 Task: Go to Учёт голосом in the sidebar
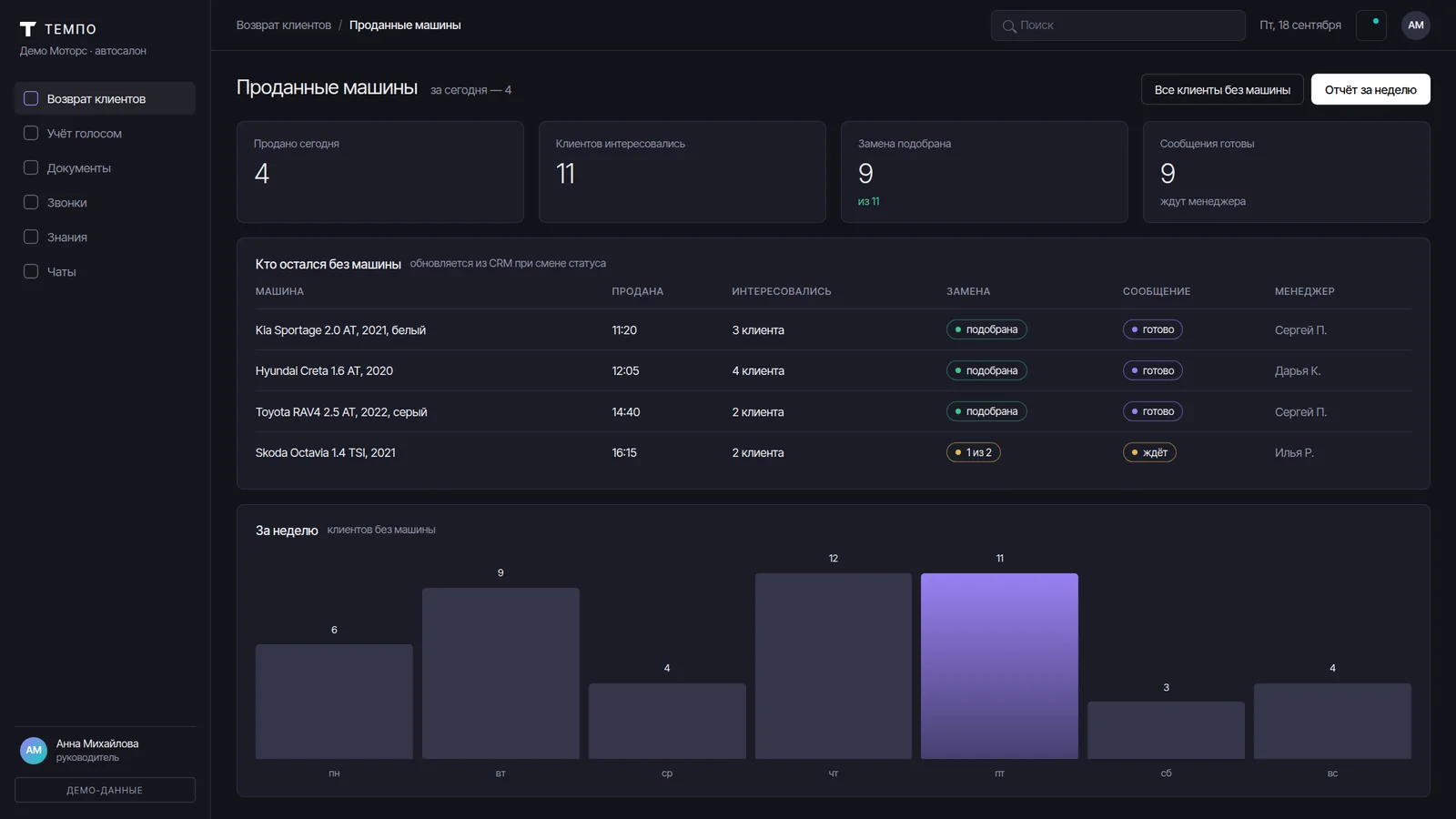tap(105, 133)
